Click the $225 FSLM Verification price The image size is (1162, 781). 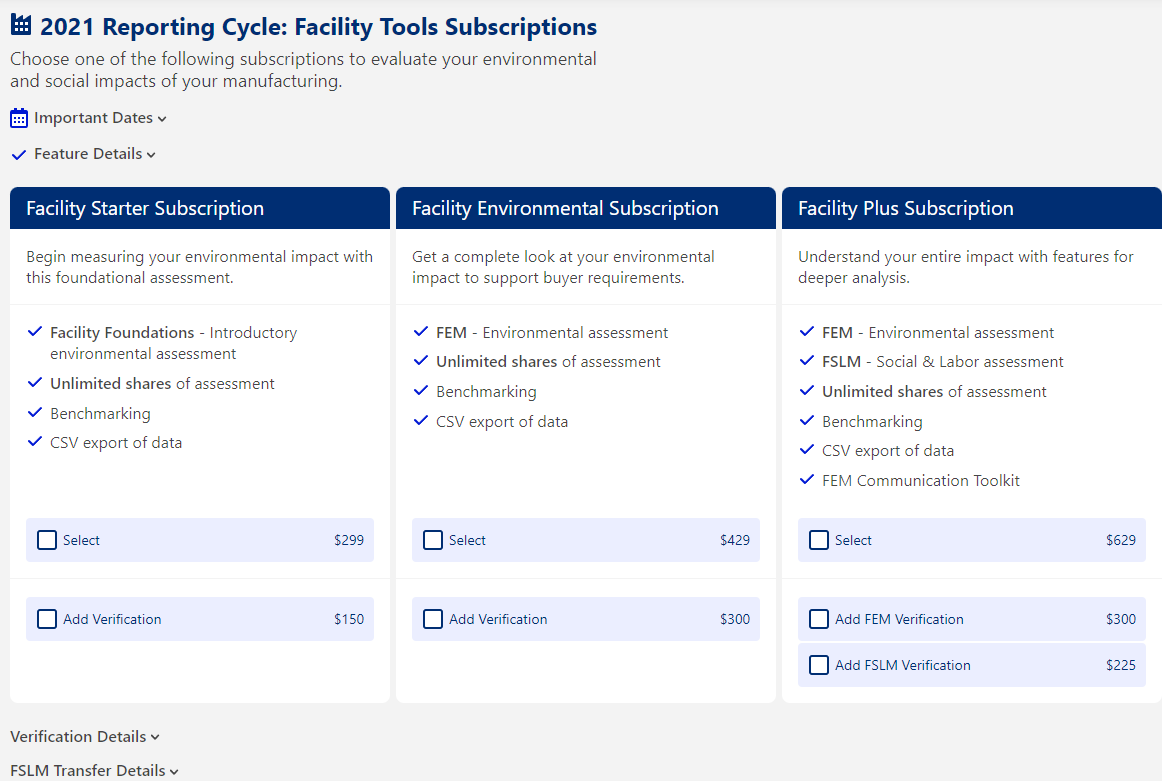pyautogui.click(x=1120, y=665)
